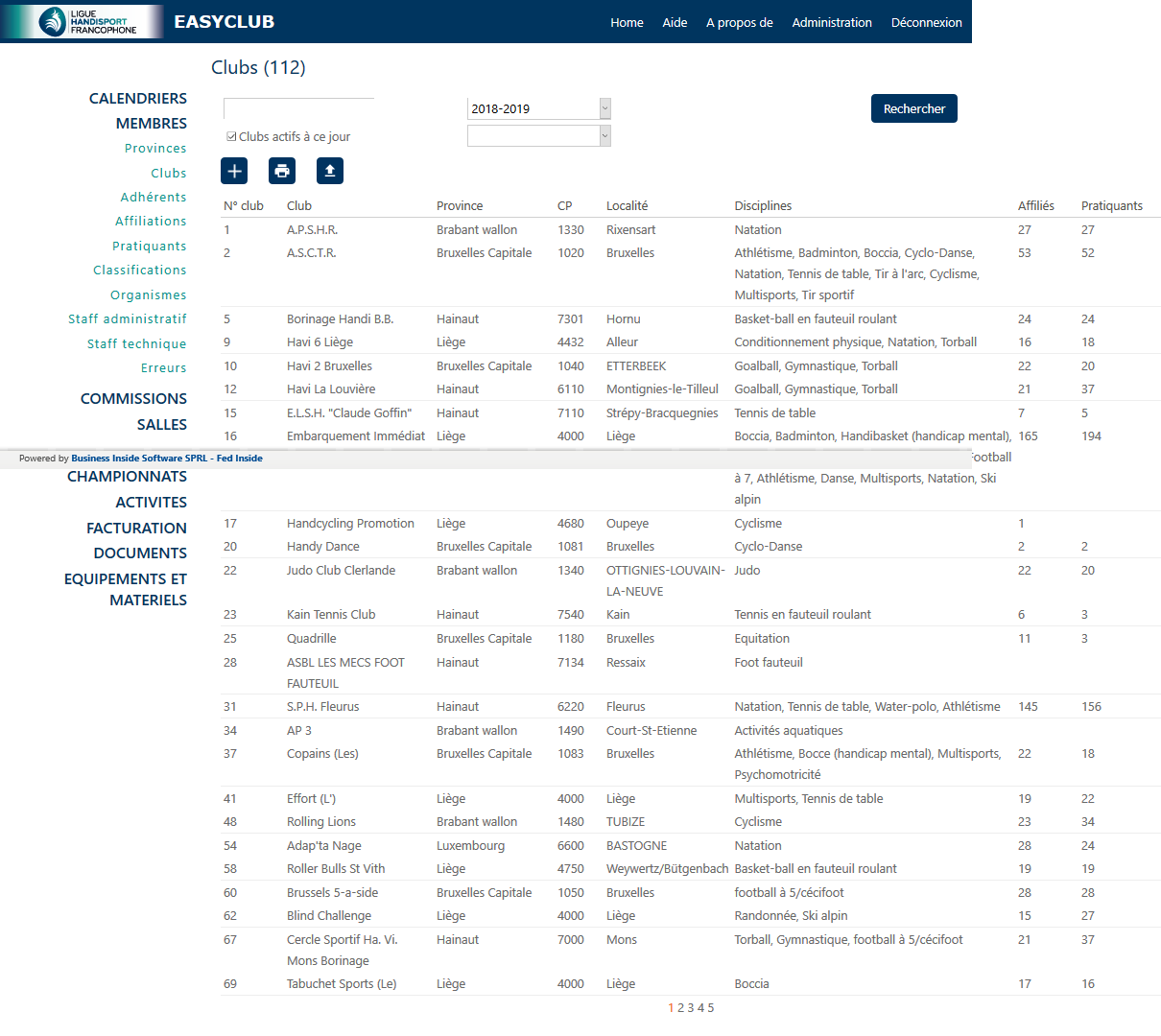Open Staff administratif in the sidebar
Viewport: 1161px width, 1036px height.
tap(128, 318)
